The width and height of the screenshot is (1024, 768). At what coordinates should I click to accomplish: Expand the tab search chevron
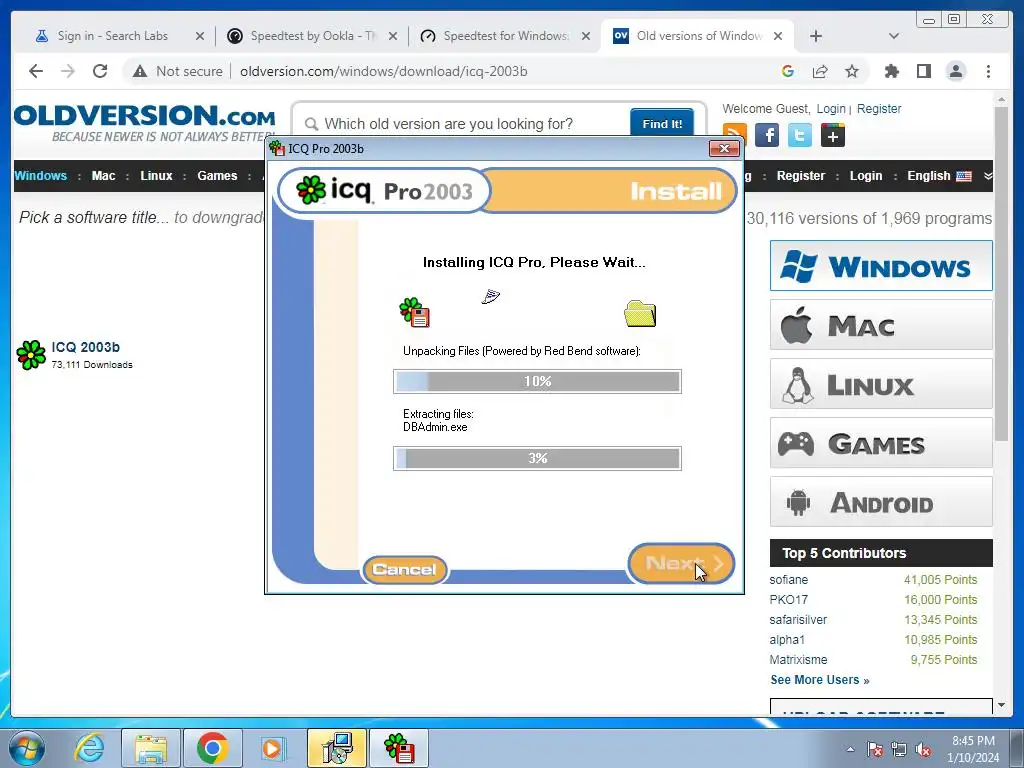click(x=894, y=36)
